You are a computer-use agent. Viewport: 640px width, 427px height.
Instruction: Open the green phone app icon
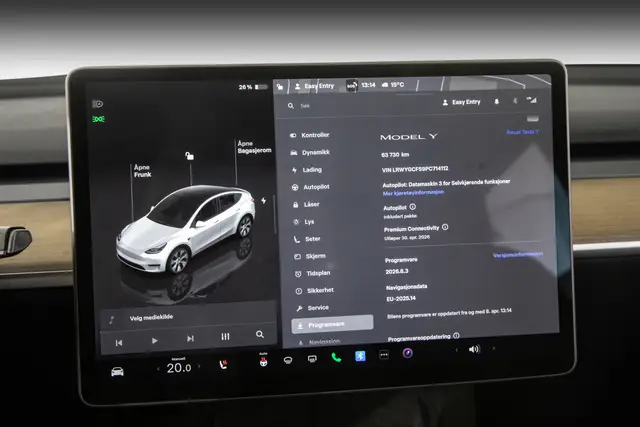pyautogui.click(x=336, y=358)
